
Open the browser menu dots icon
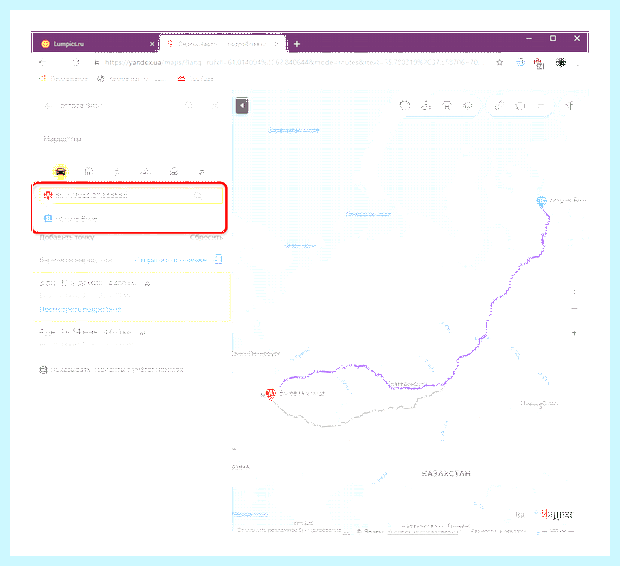[578, 62]
